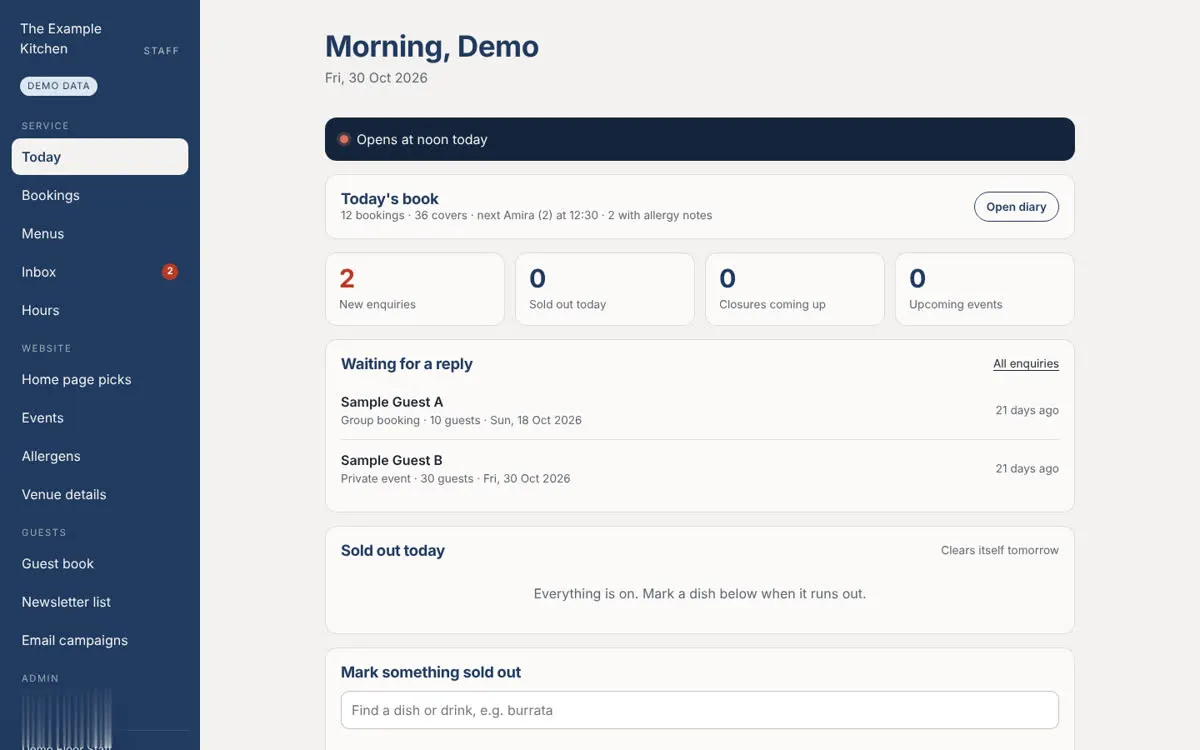Open the Today page in sidebar
Image resolution: width=1200 pixels, height=750 pixels.
100,157
